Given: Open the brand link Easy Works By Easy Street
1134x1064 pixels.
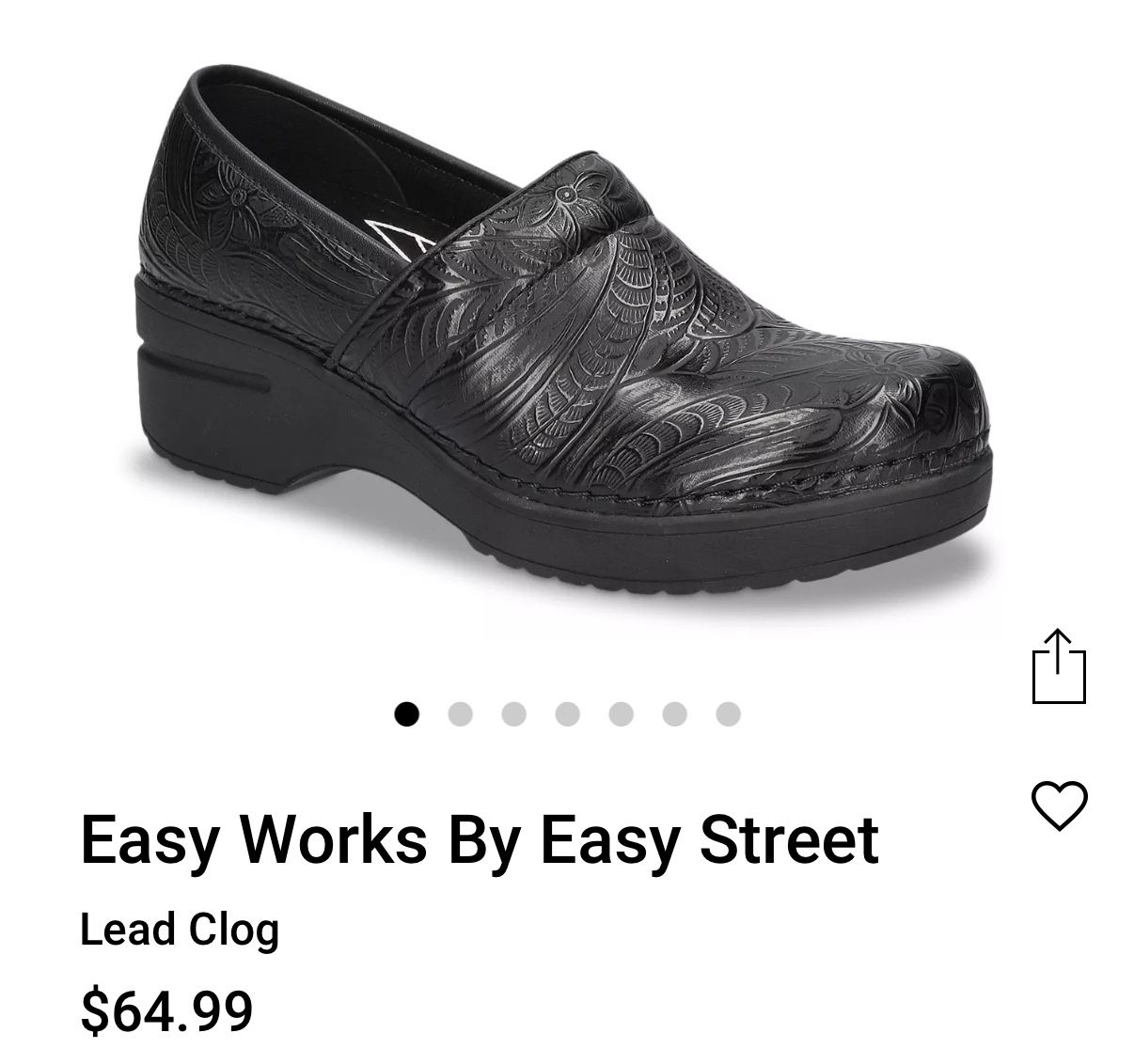Looking at the screenshot, I should pyautogui.click(x=480, y=839).
